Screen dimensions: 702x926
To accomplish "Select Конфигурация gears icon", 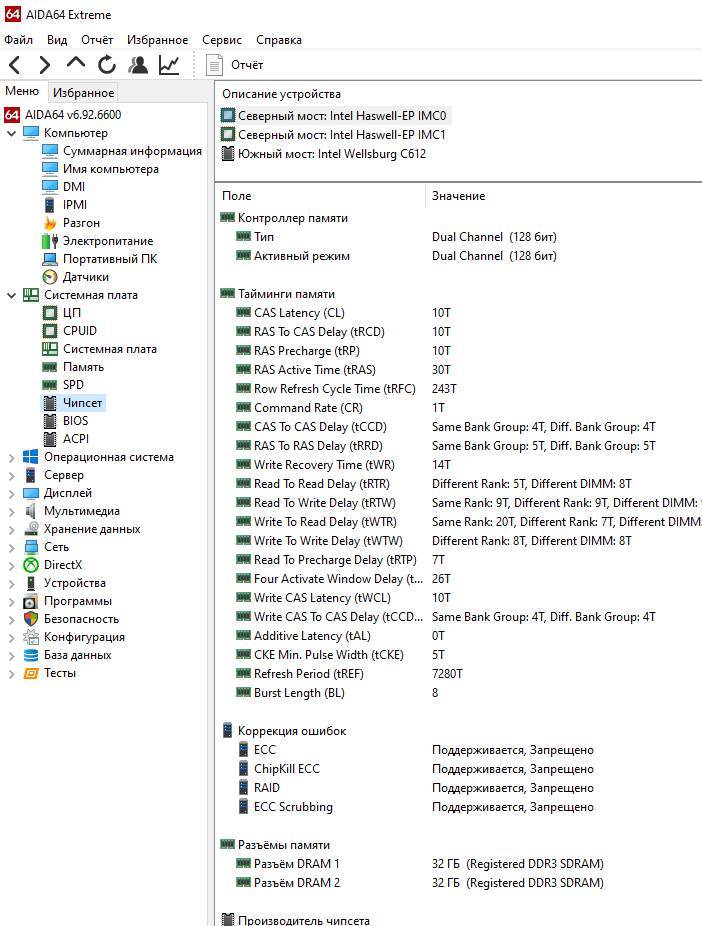I will coord(31,637).
